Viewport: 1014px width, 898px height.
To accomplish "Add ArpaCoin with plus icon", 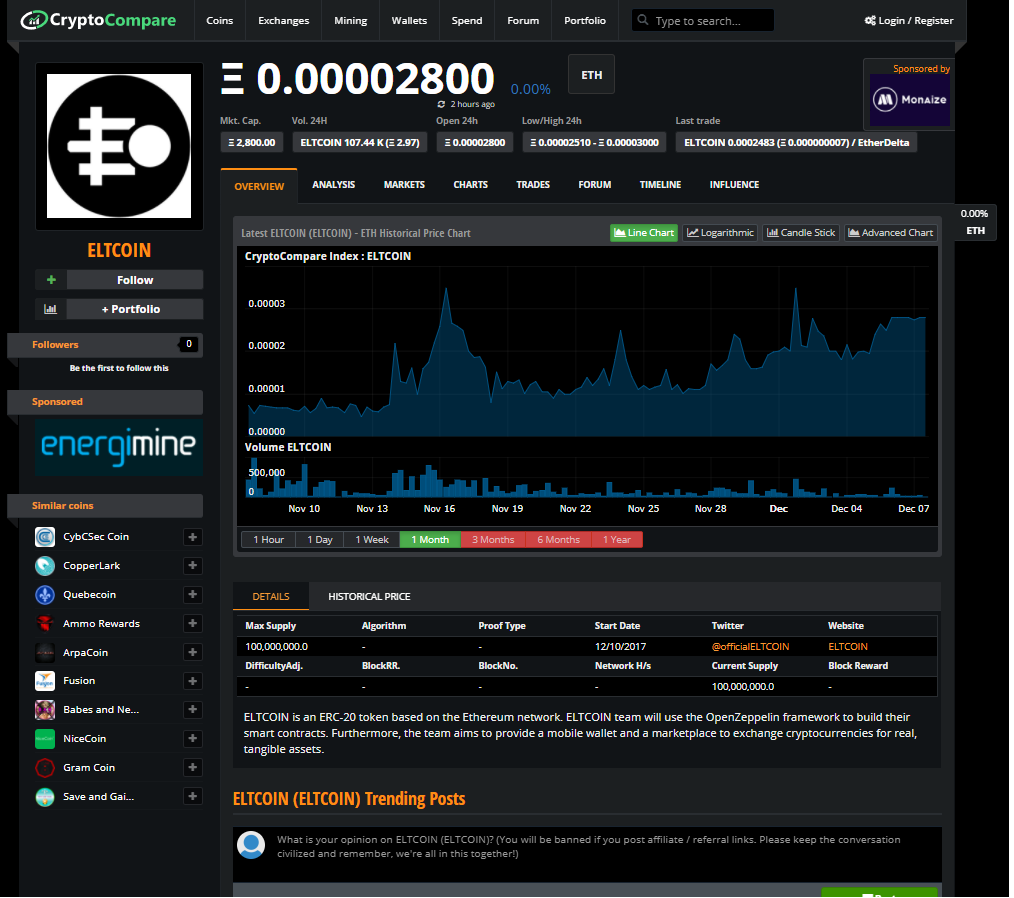I will (193, 652).
